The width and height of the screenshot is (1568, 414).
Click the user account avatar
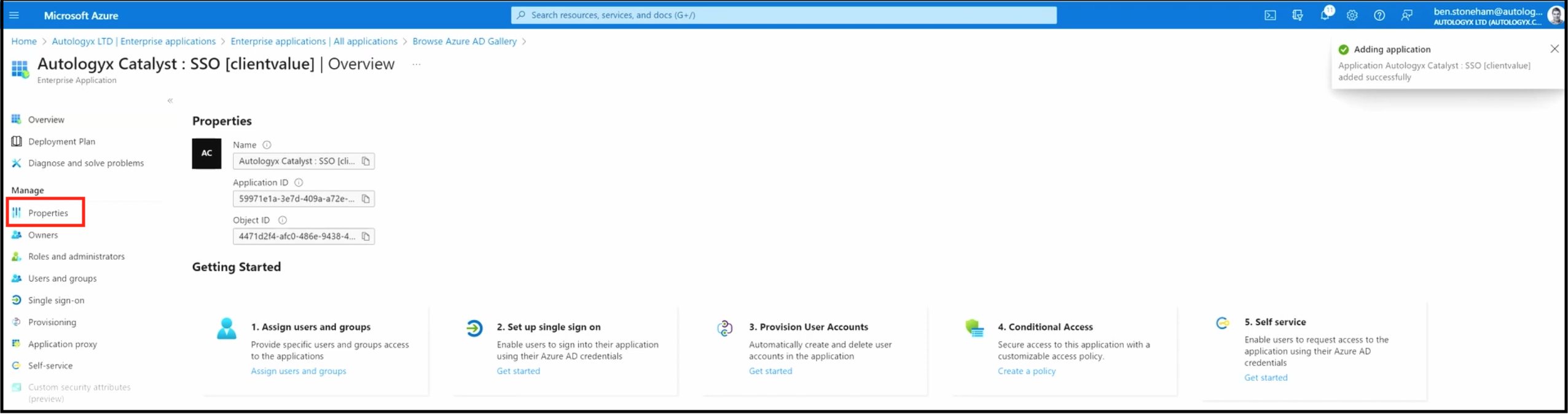coord(1554,15)
